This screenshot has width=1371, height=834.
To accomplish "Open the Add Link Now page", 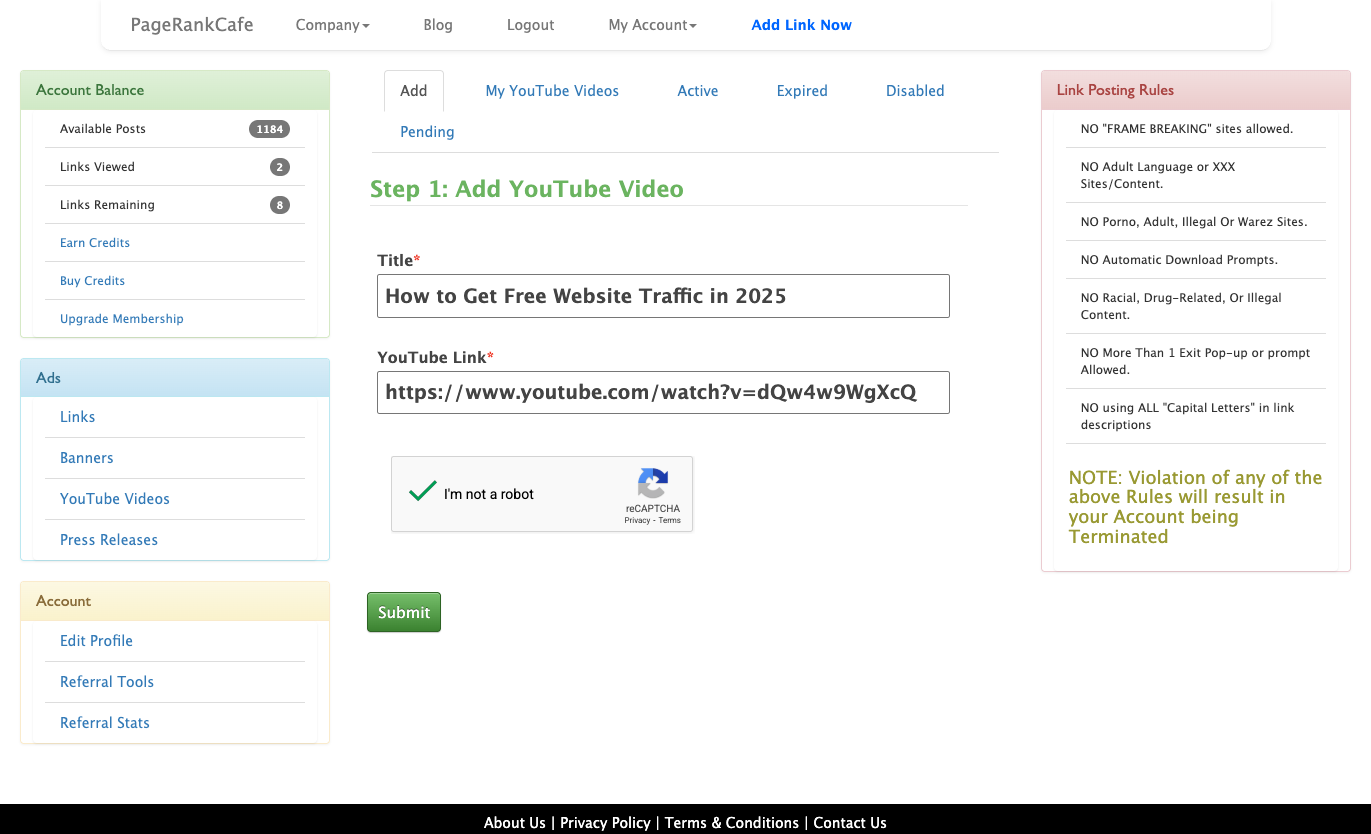I will pos(801,24).
